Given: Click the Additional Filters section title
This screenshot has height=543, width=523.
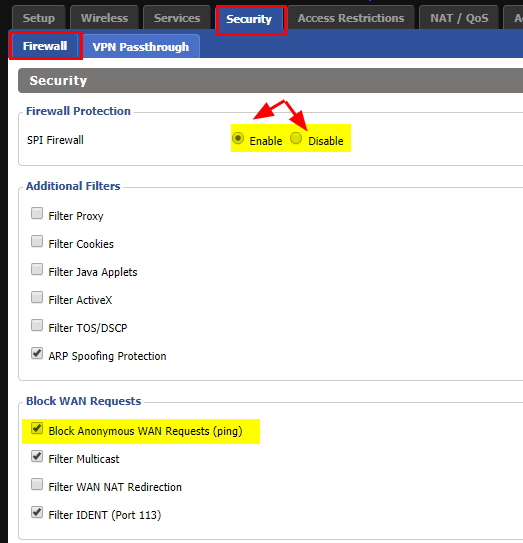Looking at the screenshot, I should tap(73, 186).
